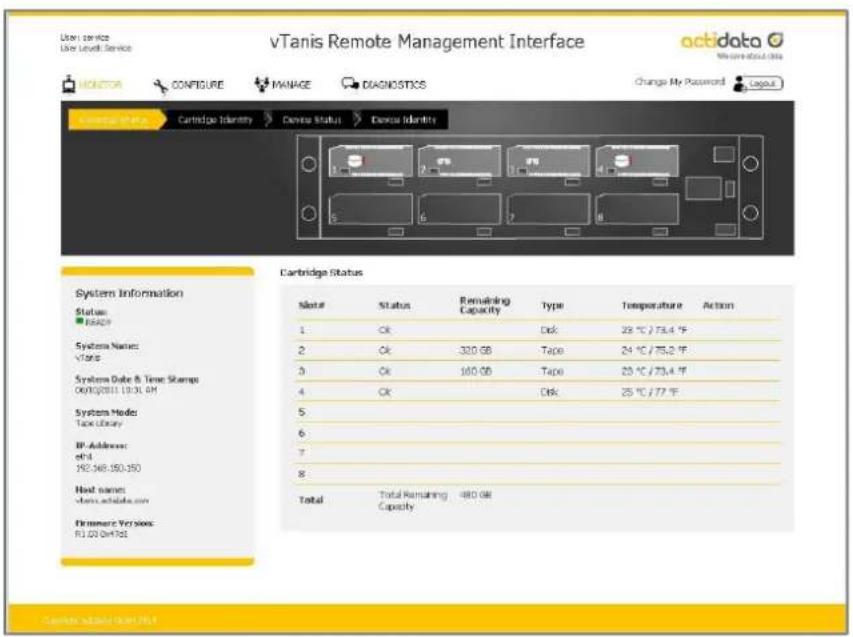Click the System Information heading
The height and width of the screenshot is (637, 853).
(129, 293)
